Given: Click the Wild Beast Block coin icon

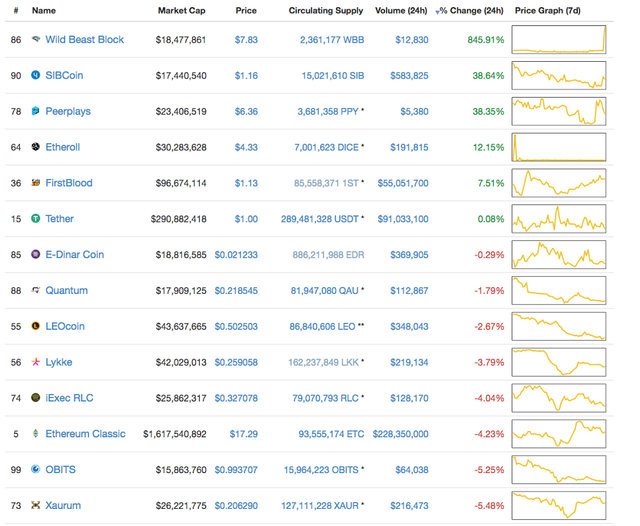Looking at the screenshot, I should [36, 39].
